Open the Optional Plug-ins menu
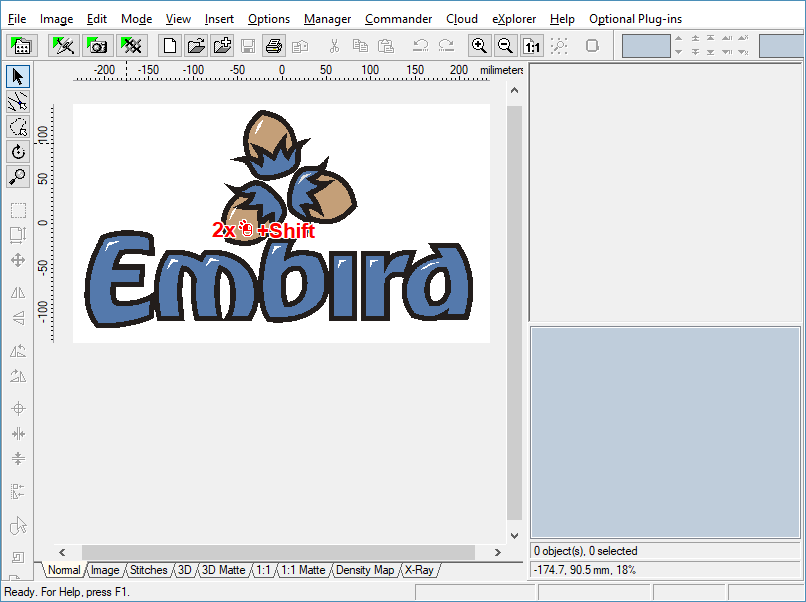This screenshot has height=602, width=806. tap(635, 19)
